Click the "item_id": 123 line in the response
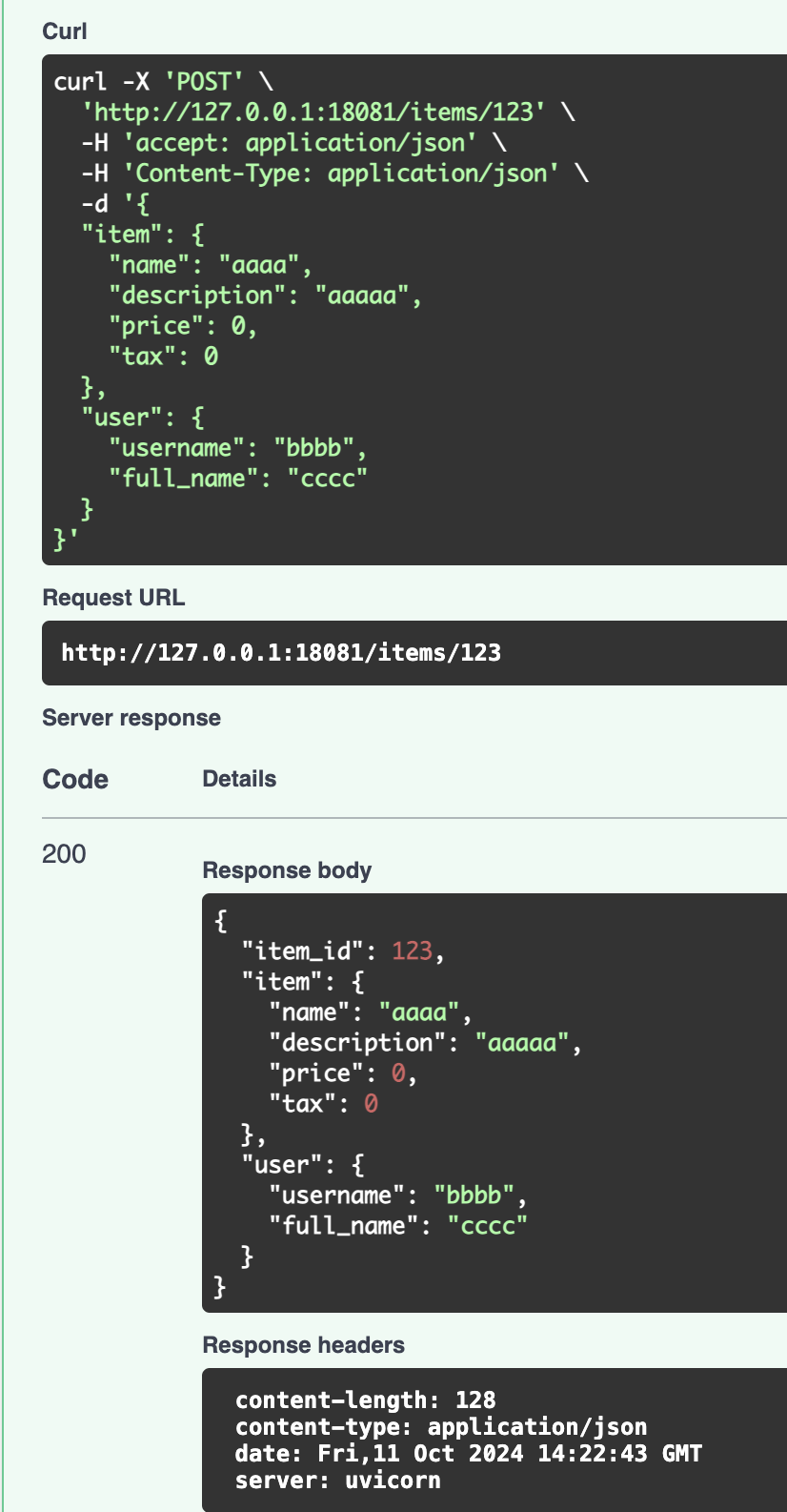 pos(343,951)
